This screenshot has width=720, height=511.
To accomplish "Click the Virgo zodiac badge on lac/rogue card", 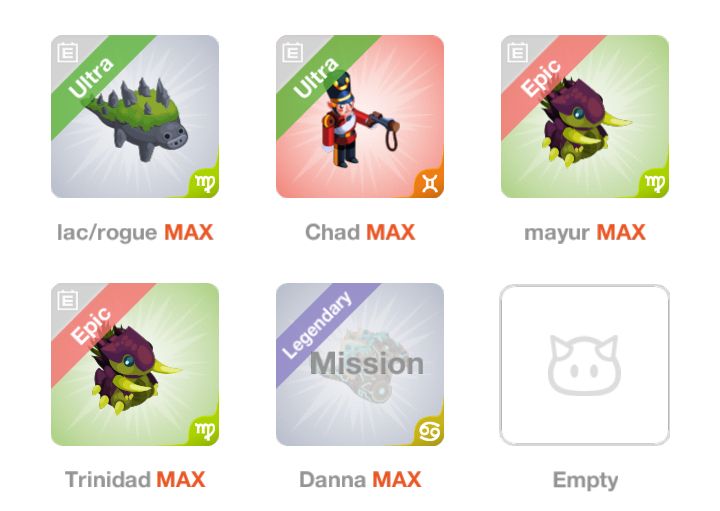I will coord(204,183).
